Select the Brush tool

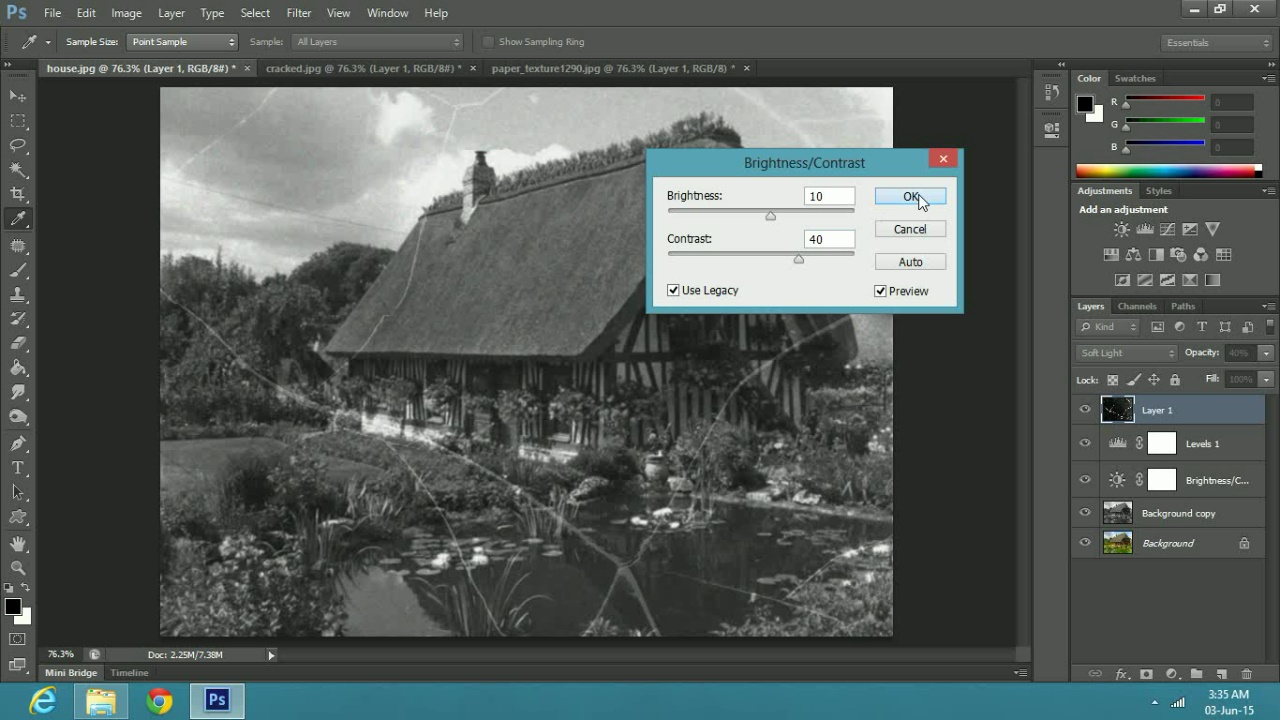click(x=18, y=270)
